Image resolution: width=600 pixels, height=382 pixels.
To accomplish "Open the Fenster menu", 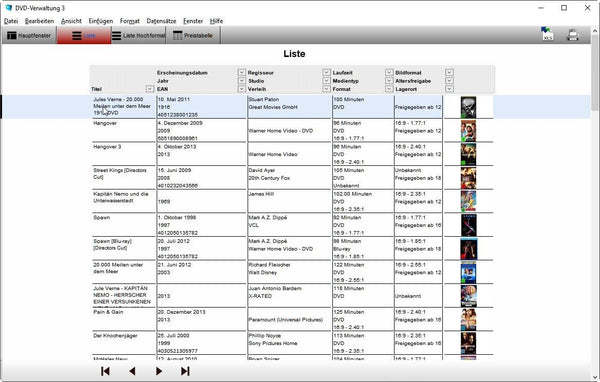I will 193,21.
